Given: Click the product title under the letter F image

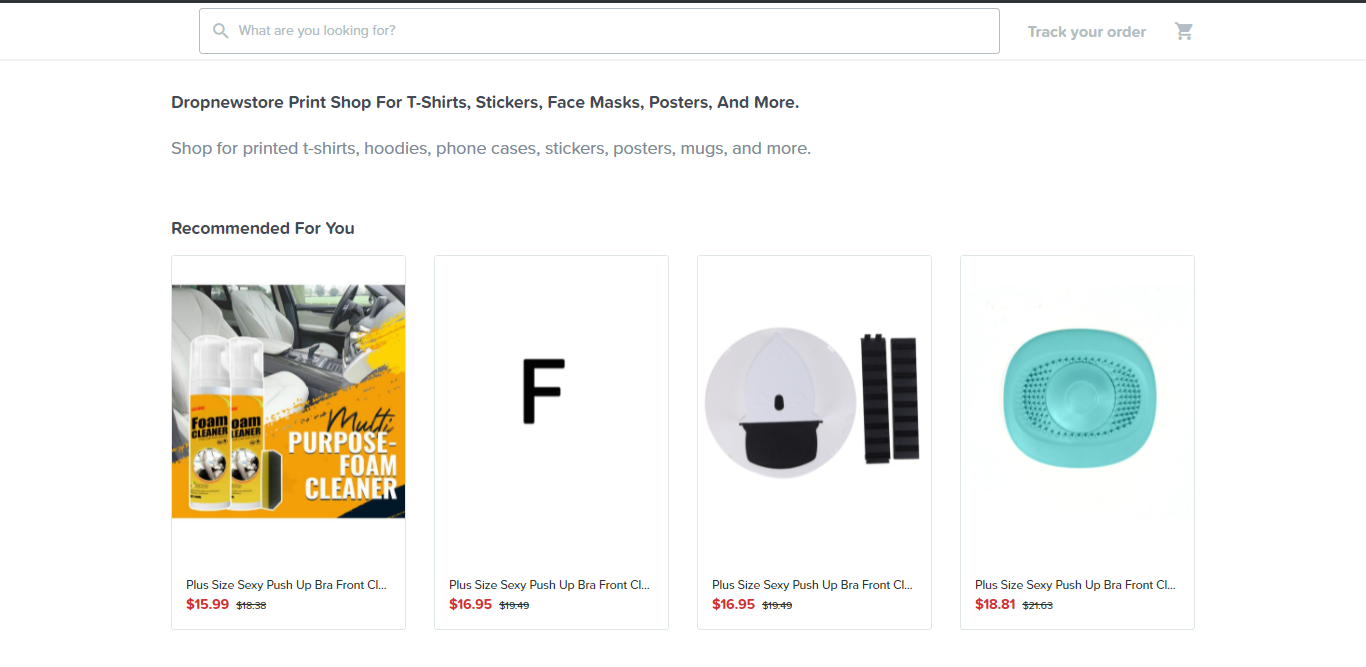Looking at the screenshot, I should coord(549,585).
